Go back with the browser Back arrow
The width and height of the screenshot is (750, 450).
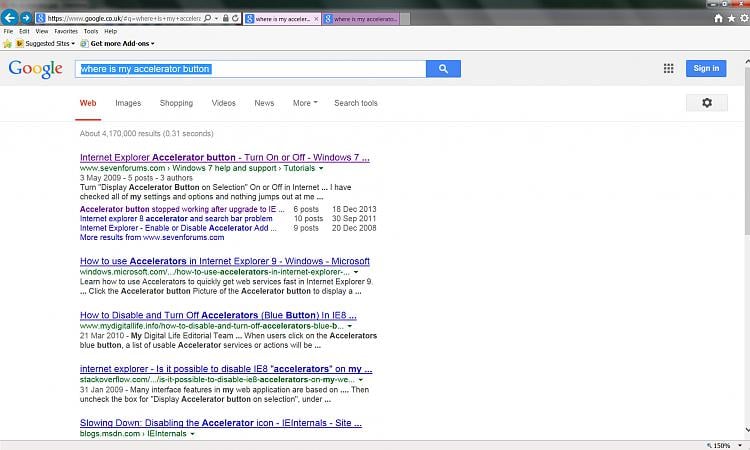tap(9, 18)
